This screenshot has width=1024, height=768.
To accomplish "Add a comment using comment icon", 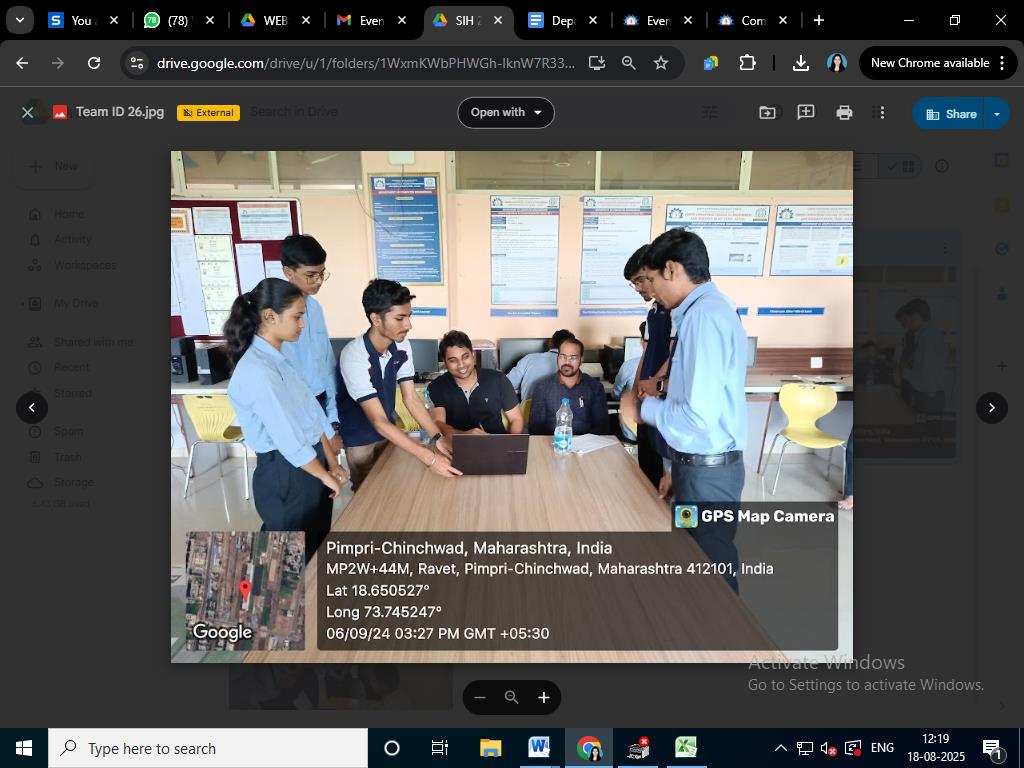I will [805, 112].
